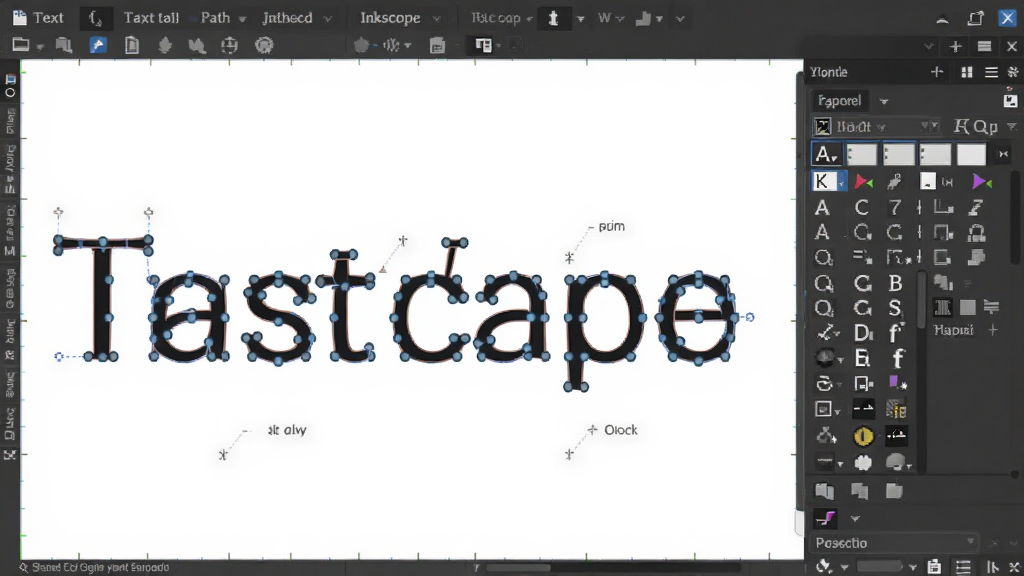Click the braces icon next to Text
1024x576 pixels.
coord(95,18)
